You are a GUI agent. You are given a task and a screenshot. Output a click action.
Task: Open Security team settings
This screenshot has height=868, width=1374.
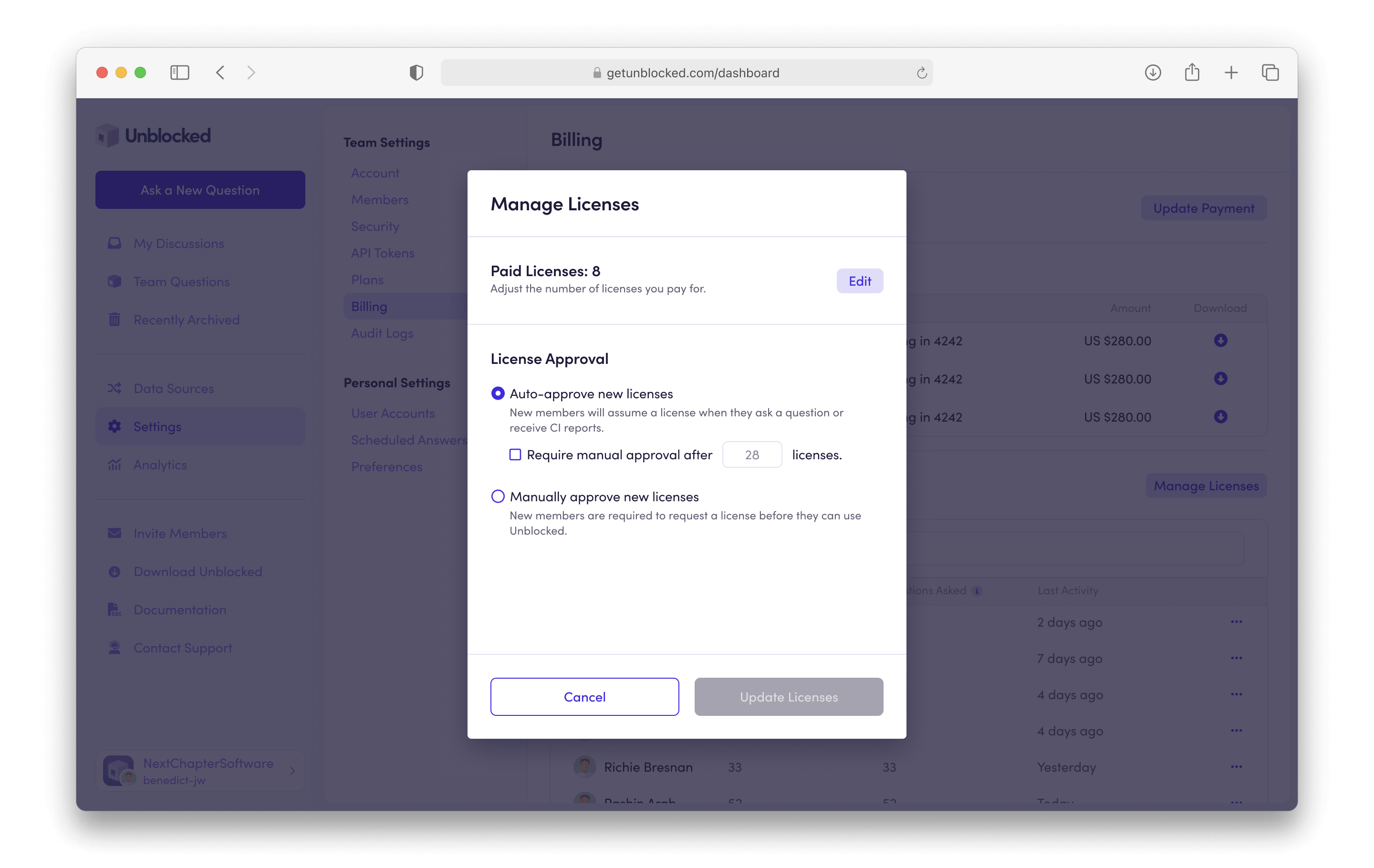click(375, 227)
